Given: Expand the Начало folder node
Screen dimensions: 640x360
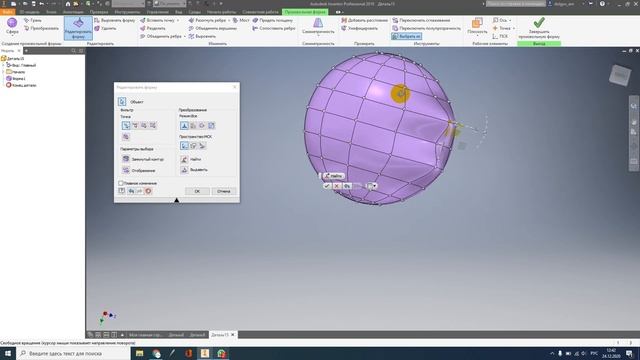Looking at the screenshot, I should click(x=4, y=72).
